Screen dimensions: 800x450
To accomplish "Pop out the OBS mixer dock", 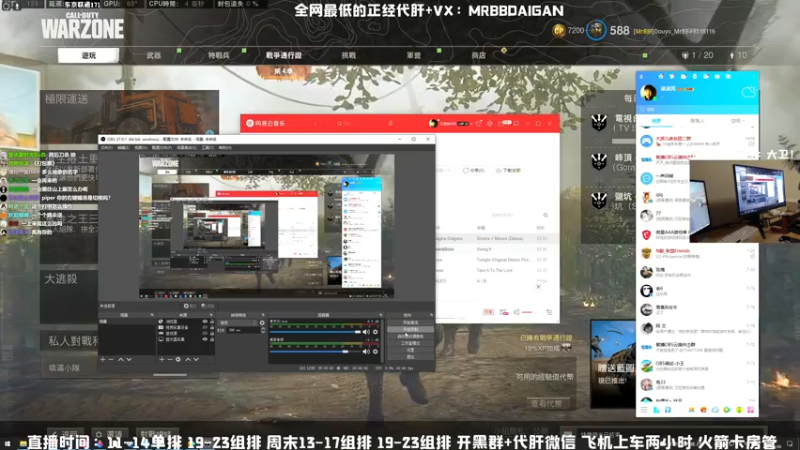I will (380, 315).
